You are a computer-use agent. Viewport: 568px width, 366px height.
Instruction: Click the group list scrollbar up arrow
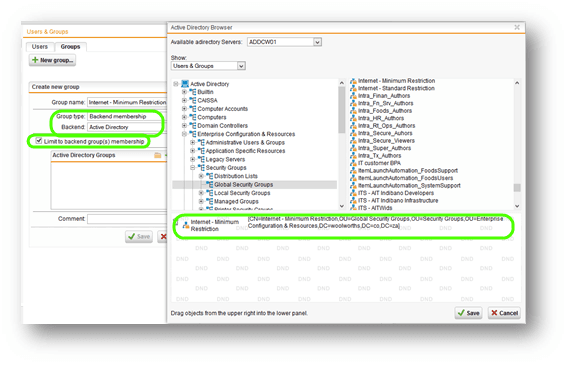click(x=517, y=83)
